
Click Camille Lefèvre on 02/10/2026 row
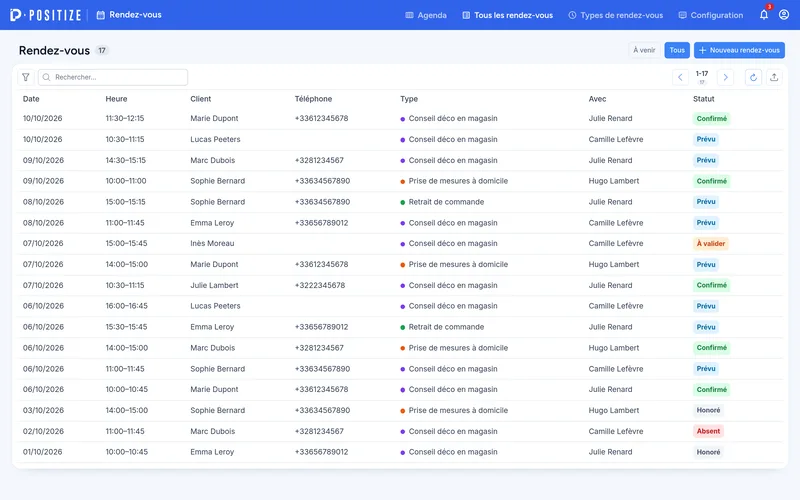tap(616, 431)
